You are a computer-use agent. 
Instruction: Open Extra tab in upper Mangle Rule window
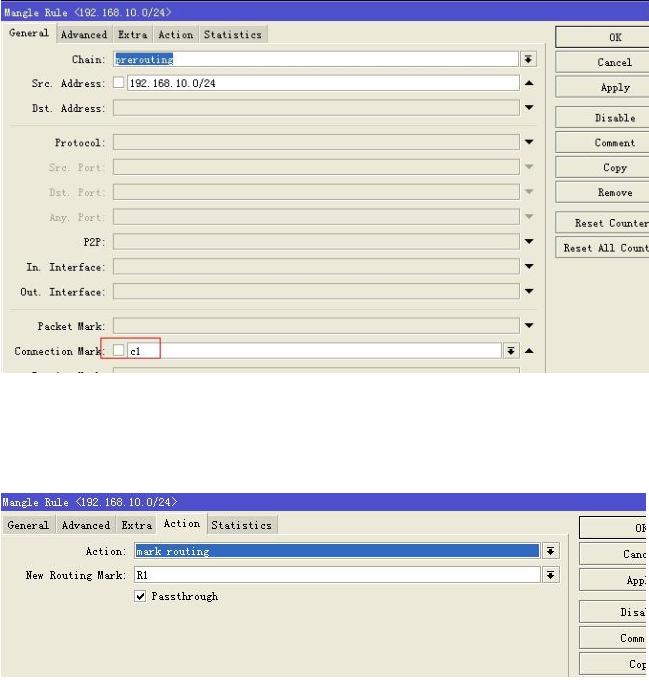[x=132, y=35]
